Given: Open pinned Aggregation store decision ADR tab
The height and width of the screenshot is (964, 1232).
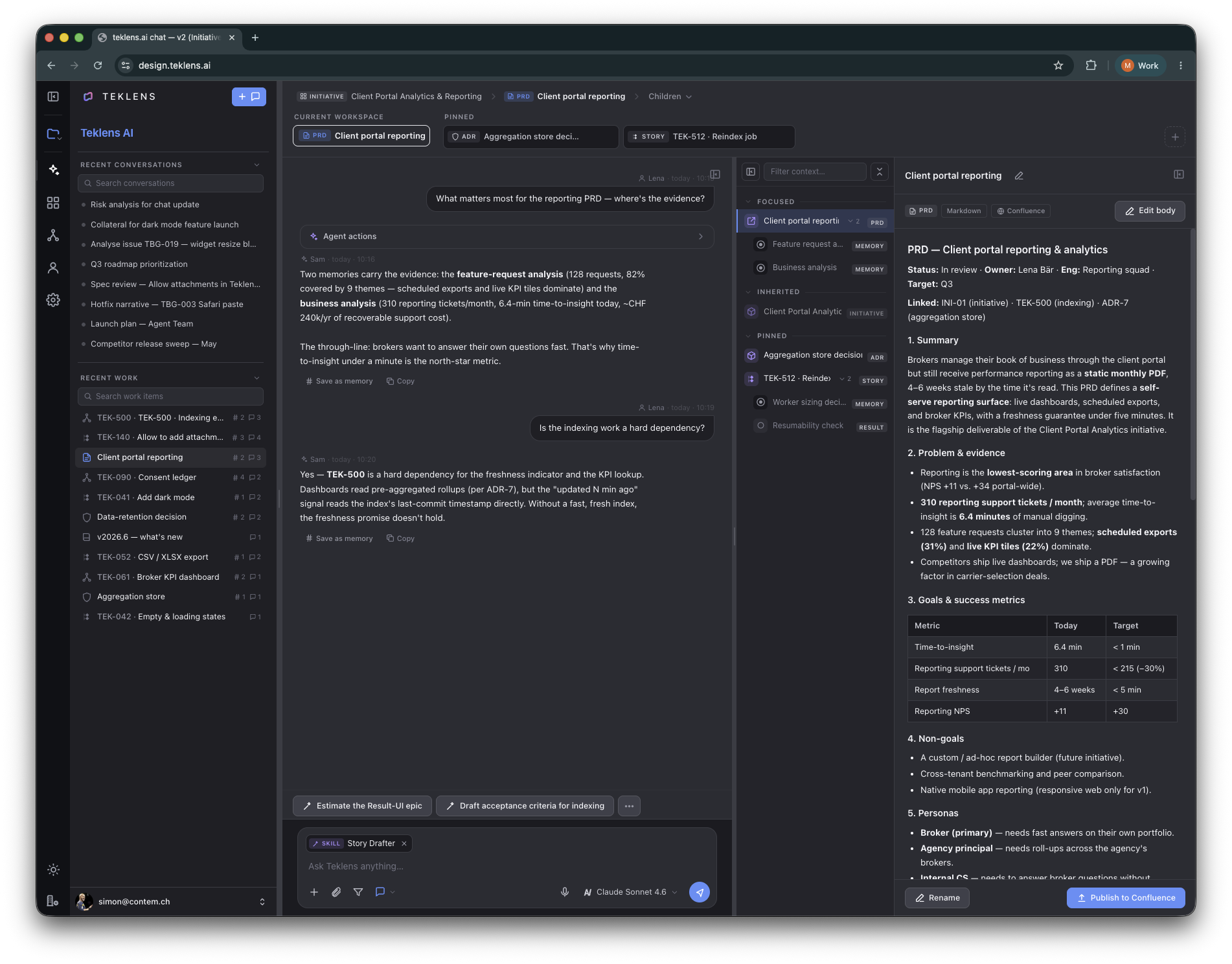Looking at the screenshot, I should 530,137.
